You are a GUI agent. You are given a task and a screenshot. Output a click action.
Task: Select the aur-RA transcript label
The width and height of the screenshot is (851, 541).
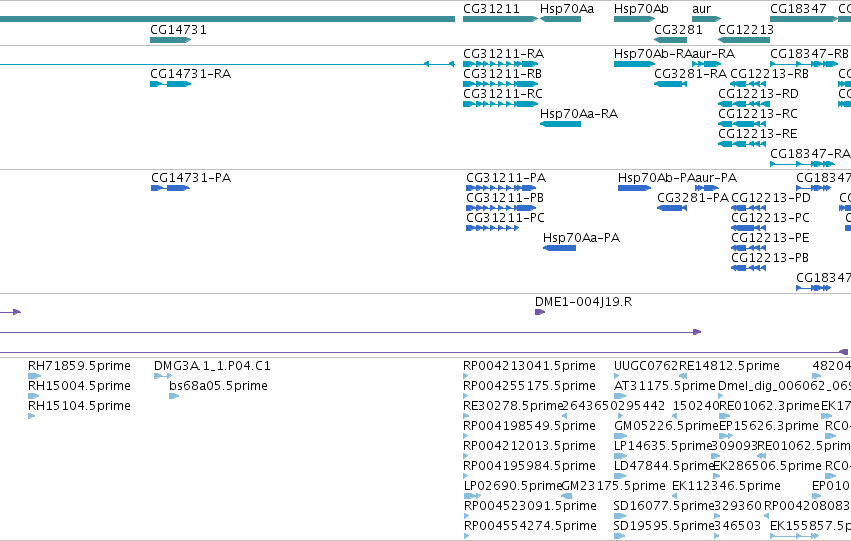point(713,54)
